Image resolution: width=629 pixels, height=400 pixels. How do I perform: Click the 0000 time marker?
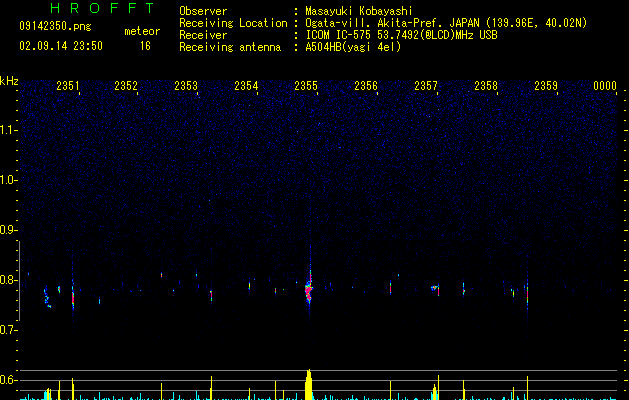click(x=605, y=86)
